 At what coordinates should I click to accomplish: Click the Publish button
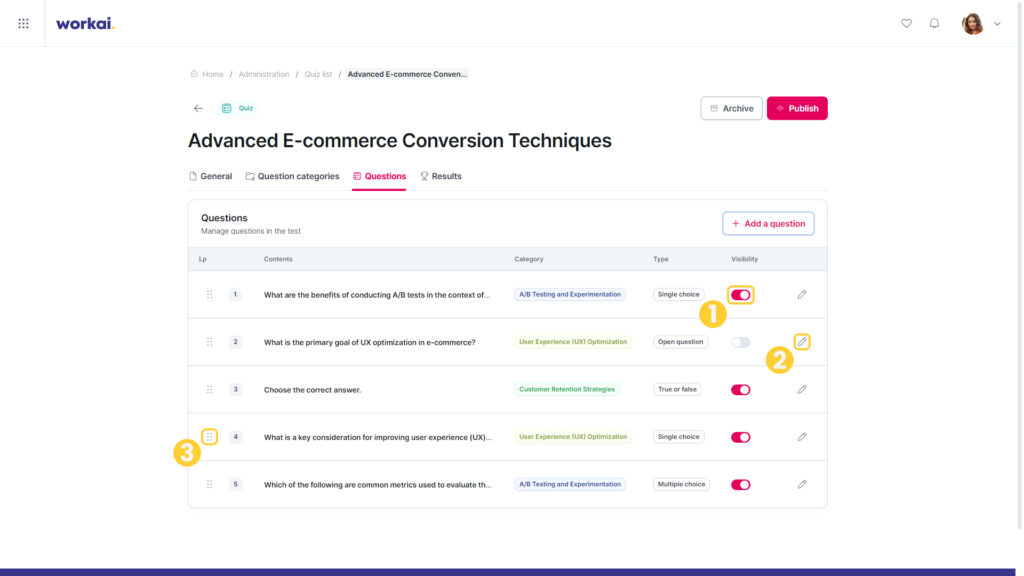(797, 108)
